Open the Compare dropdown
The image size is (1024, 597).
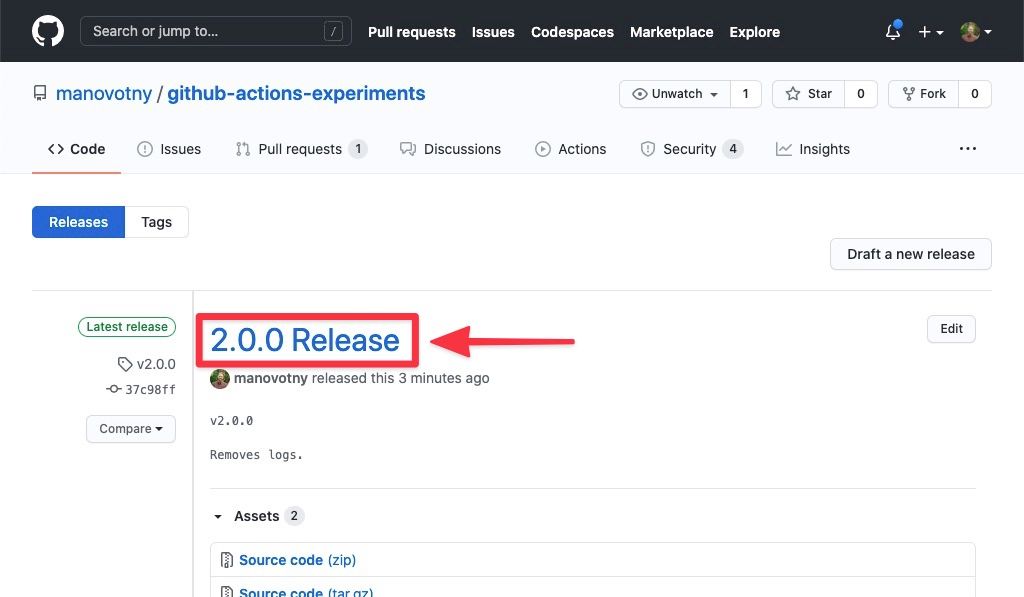click(x=131, y=428)
